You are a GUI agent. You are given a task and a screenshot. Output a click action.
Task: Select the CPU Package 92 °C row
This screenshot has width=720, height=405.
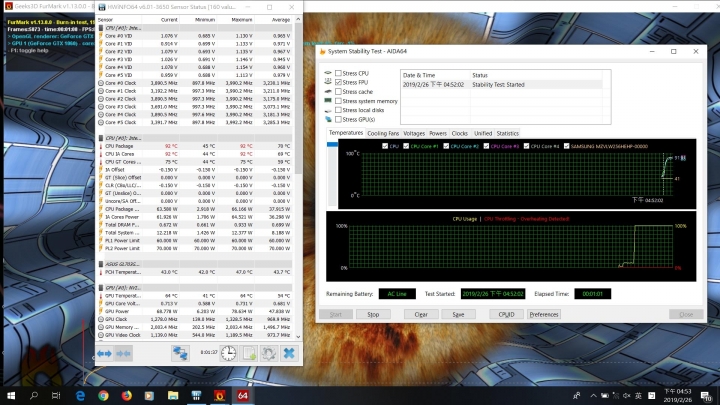[x=194, y=146]
